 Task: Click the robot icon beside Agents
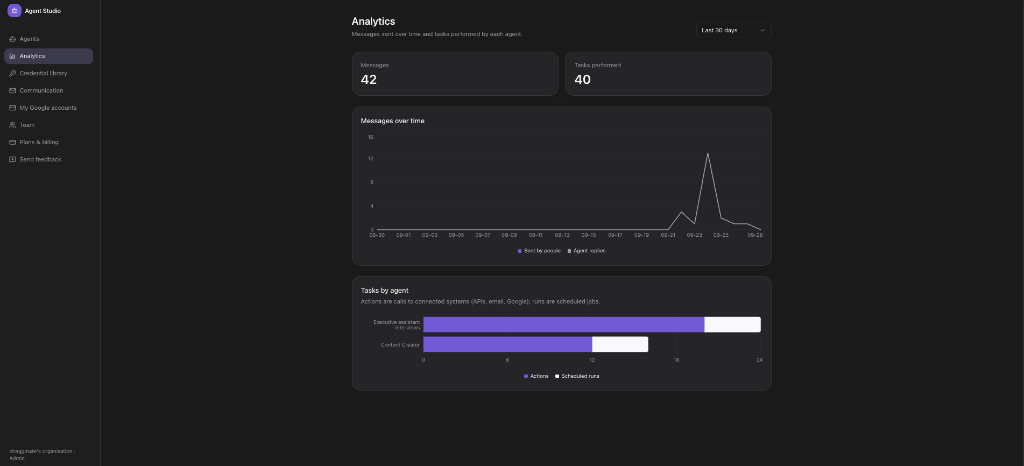click(x=12, y=39)
